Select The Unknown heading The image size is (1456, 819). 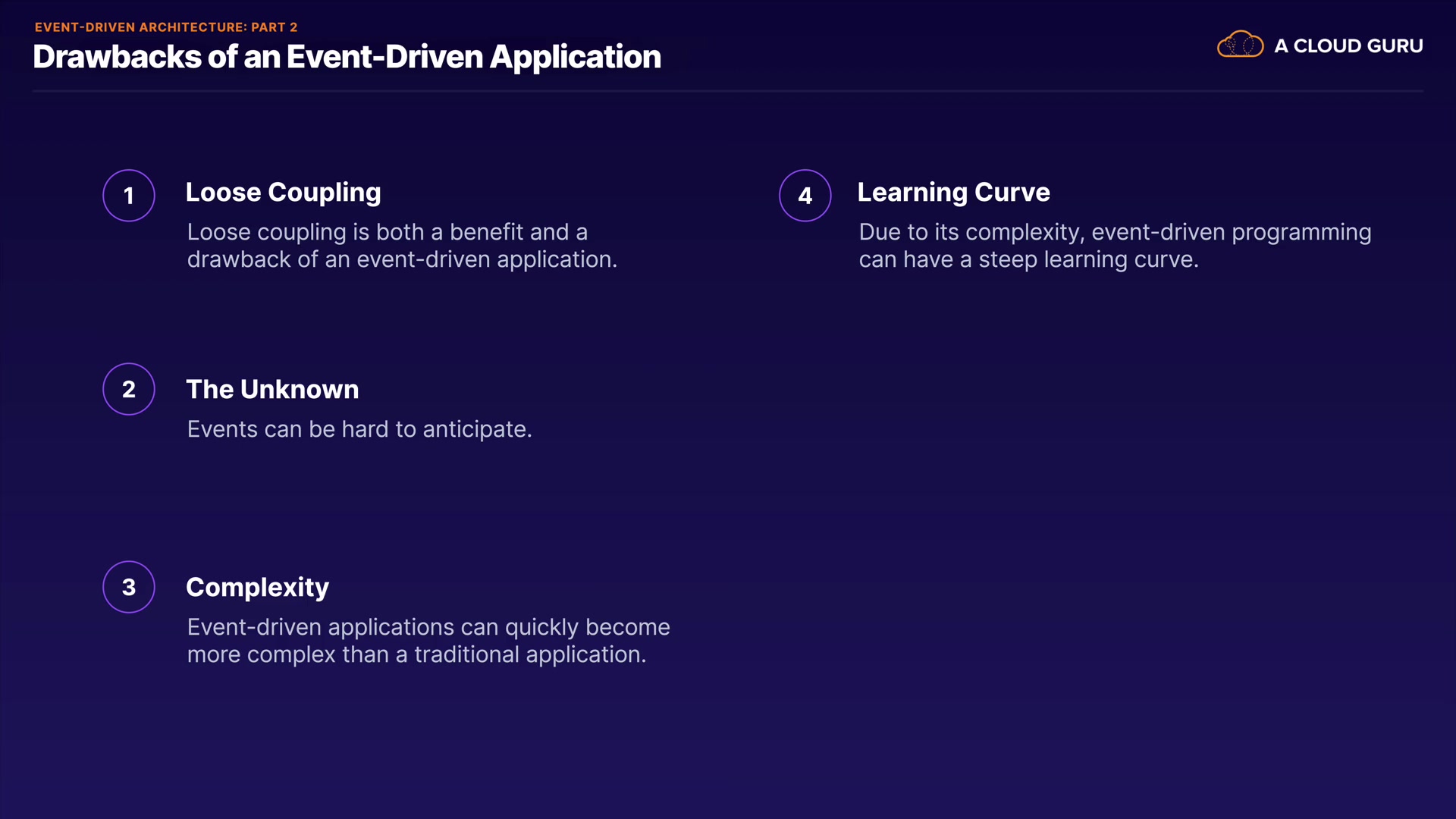point(272,389)
